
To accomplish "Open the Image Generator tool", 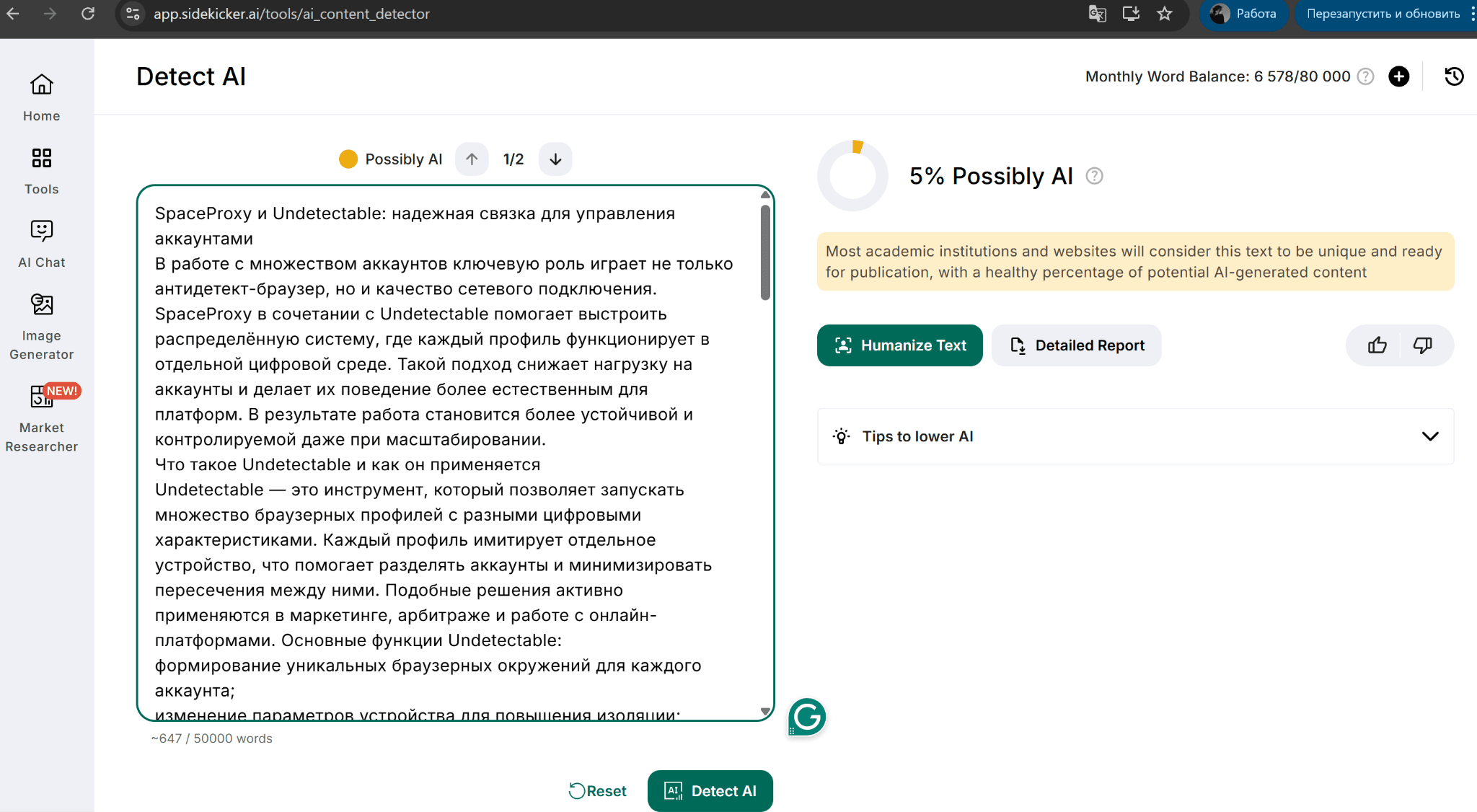I will click(x=42, y=305).
